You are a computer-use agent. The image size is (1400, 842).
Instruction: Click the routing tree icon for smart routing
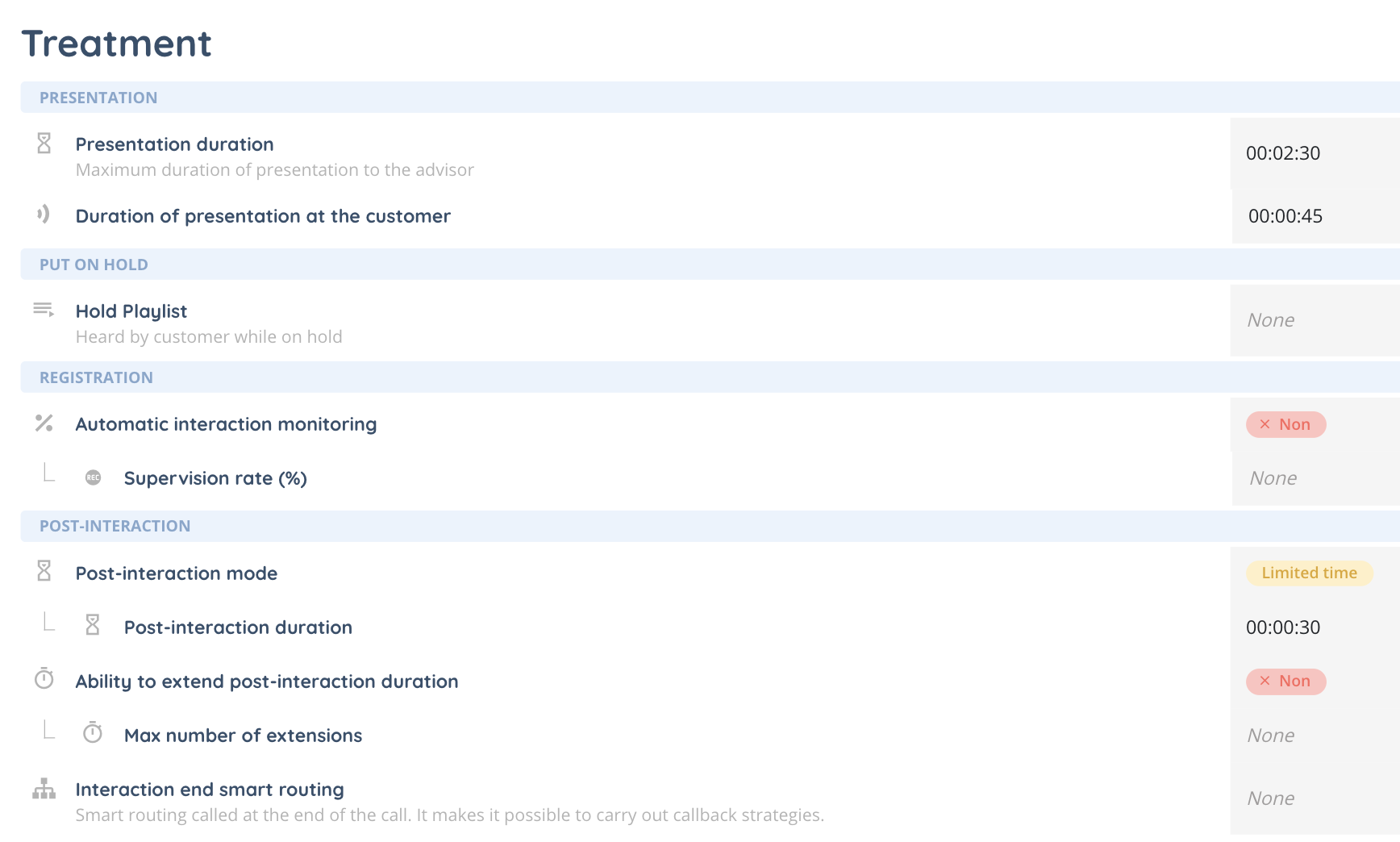[44, 789]
